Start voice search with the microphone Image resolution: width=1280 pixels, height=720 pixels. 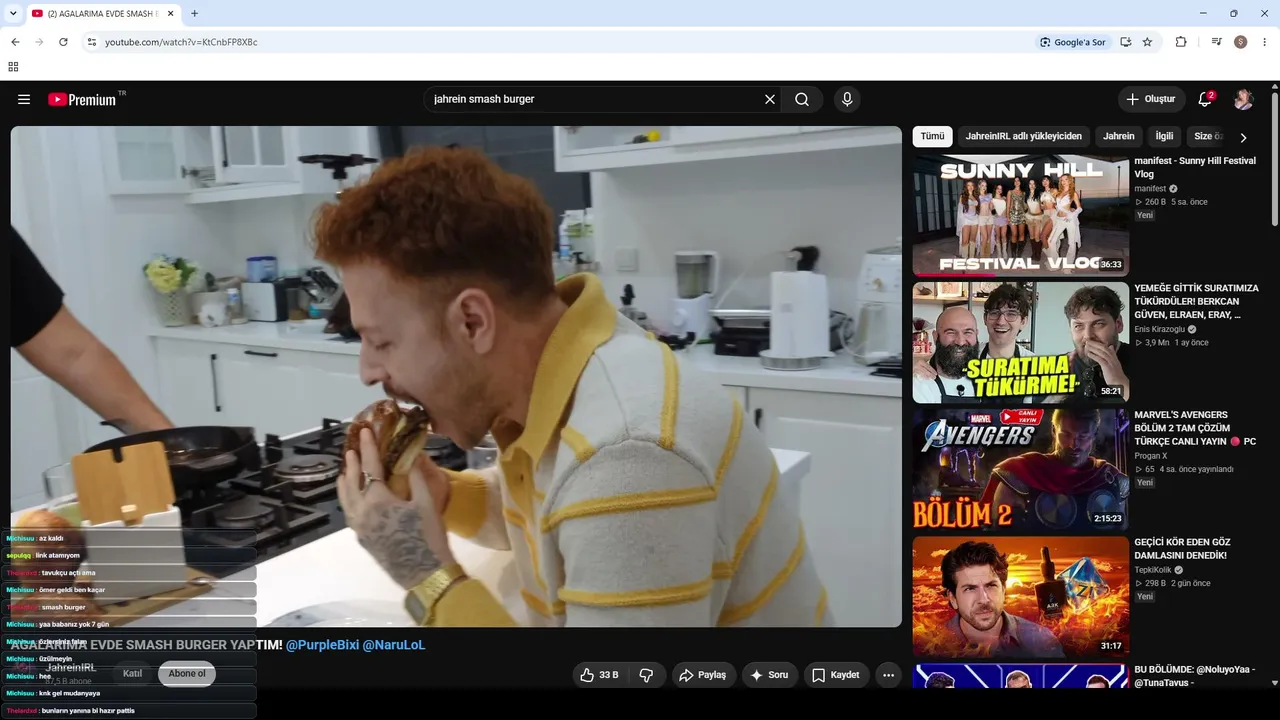click(847, 99)
